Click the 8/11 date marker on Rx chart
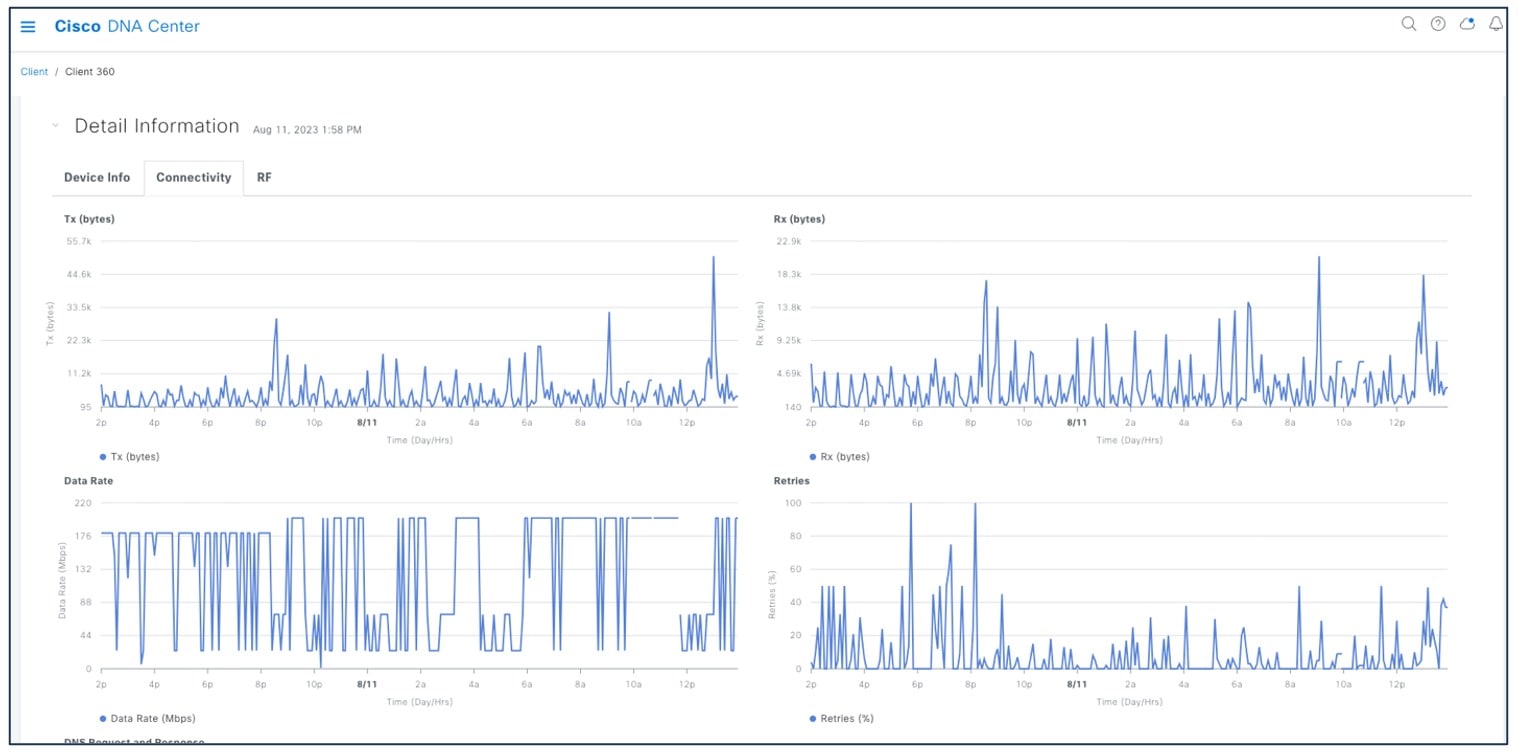The image size is (1518, 754). click(1077, 422)
